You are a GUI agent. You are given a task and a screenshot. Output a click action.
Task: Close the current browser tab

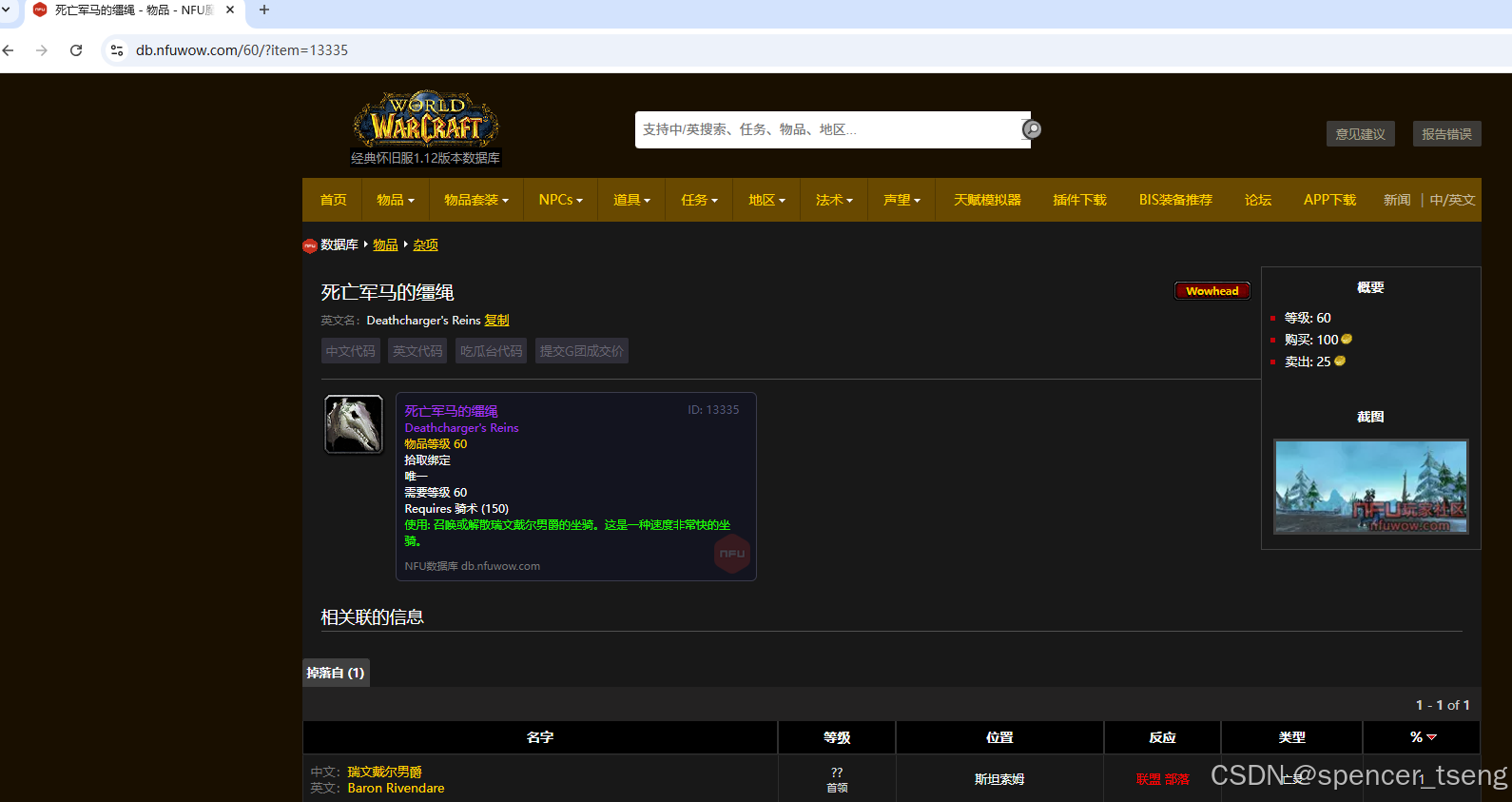tap(230, 10)
